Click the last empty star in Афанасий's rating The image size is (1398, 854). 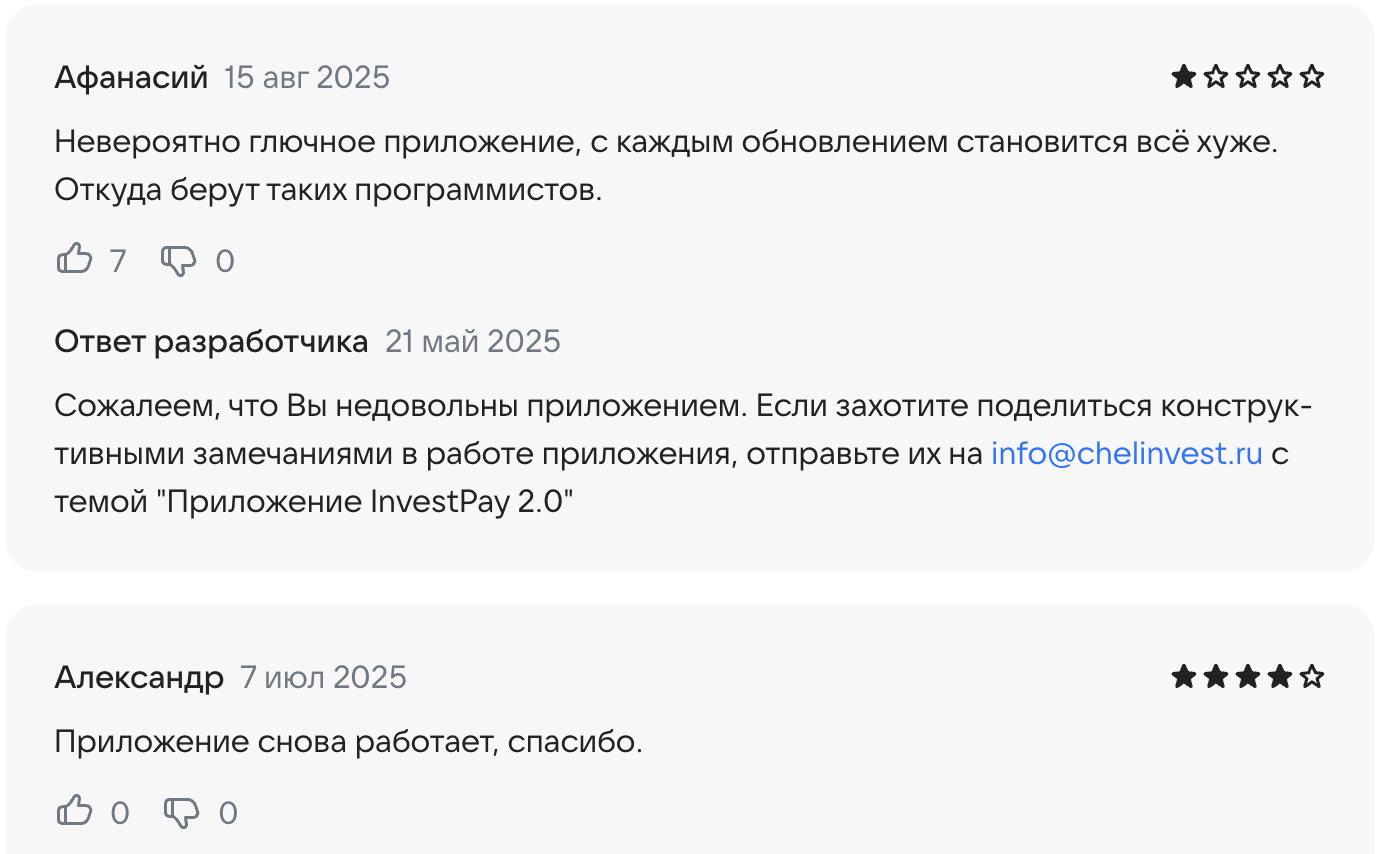click(x=1312, y=77)
